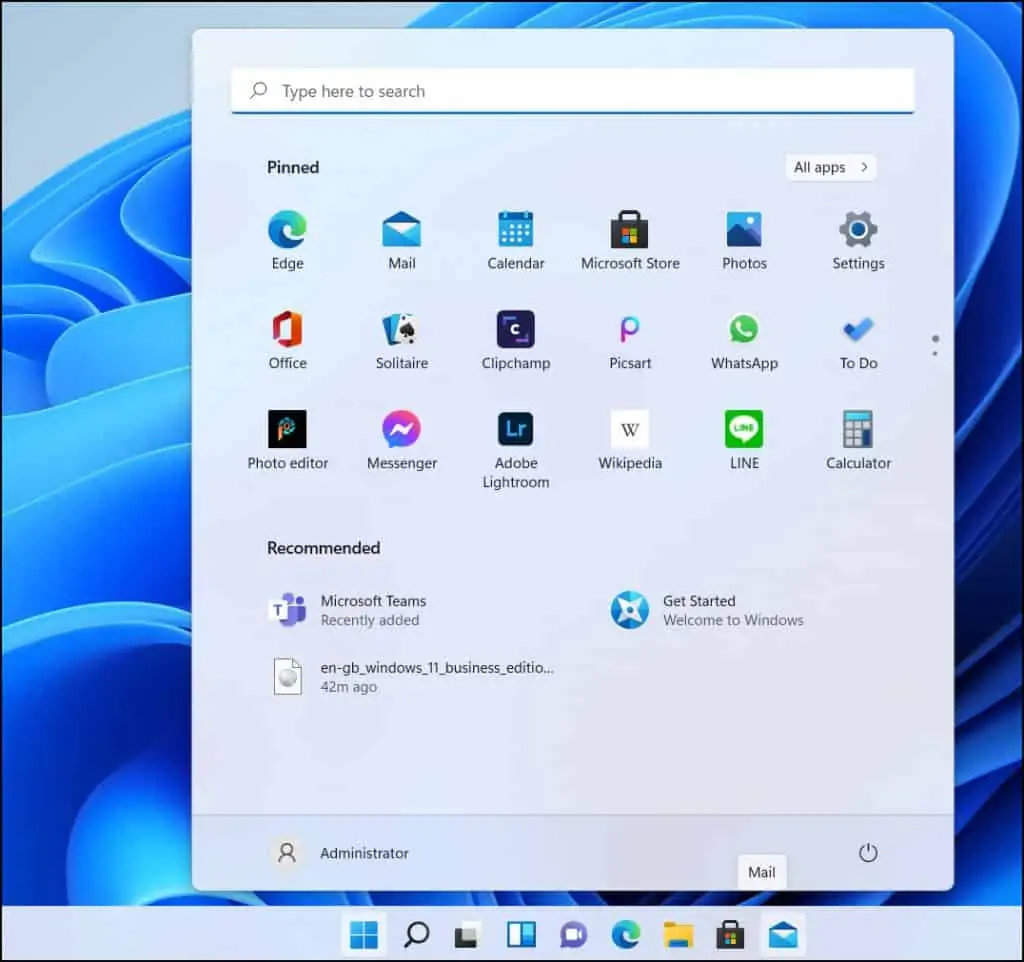Open Settings from pinned apps
Image resolution: width=1024 pixels, height=962 pixels.
pyautogui.click(x=858, y=240)
